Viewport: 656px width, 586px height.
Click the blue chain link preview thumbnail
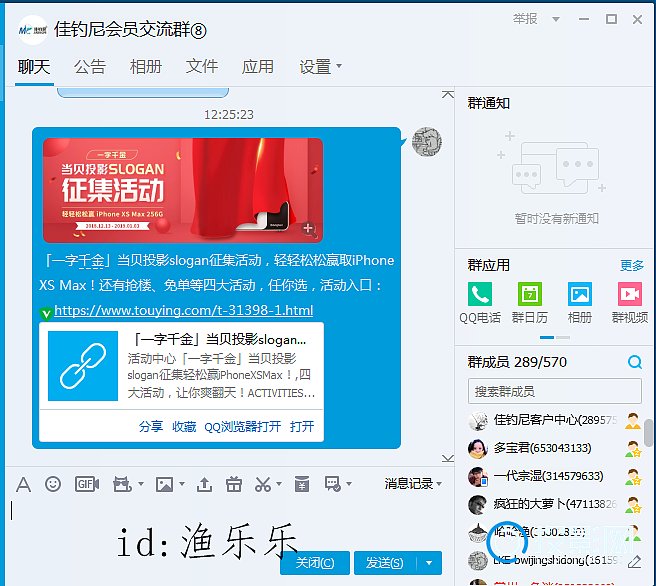click(x=83, y=366)
